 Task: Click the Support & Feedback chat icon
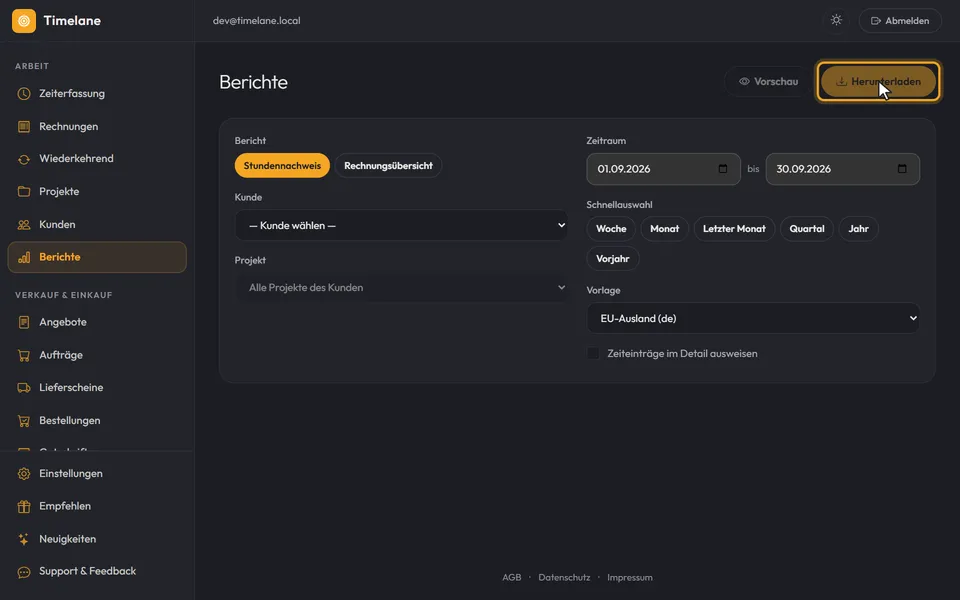(x=24, y=572)
